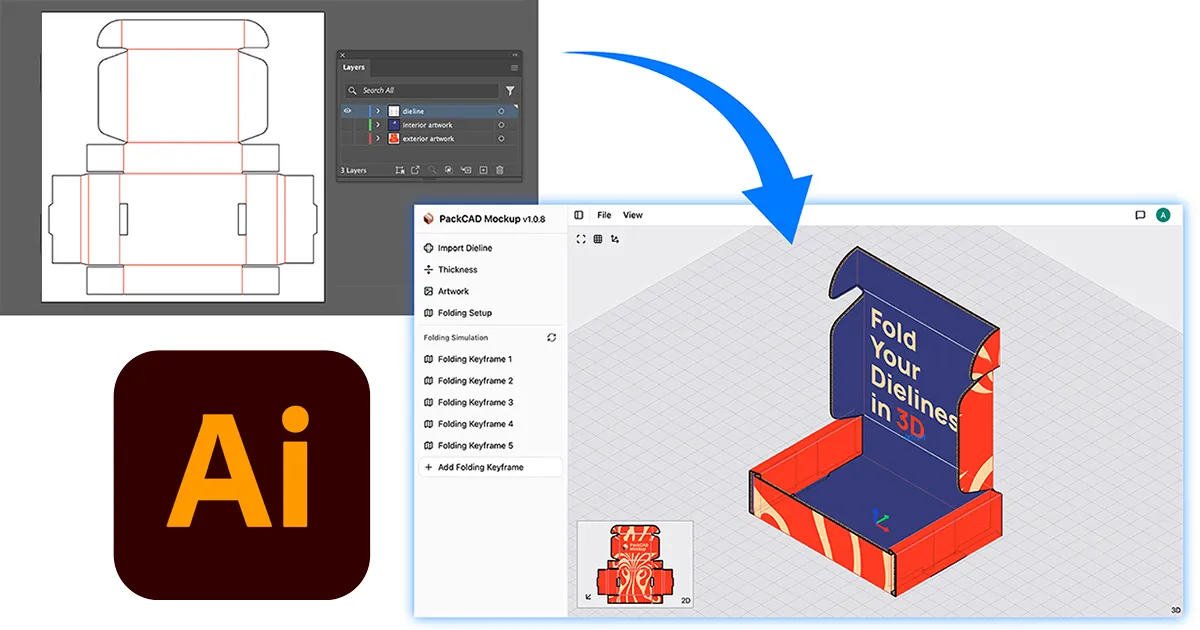Click Add Folding Keyframe button

[x=491, y=467]
